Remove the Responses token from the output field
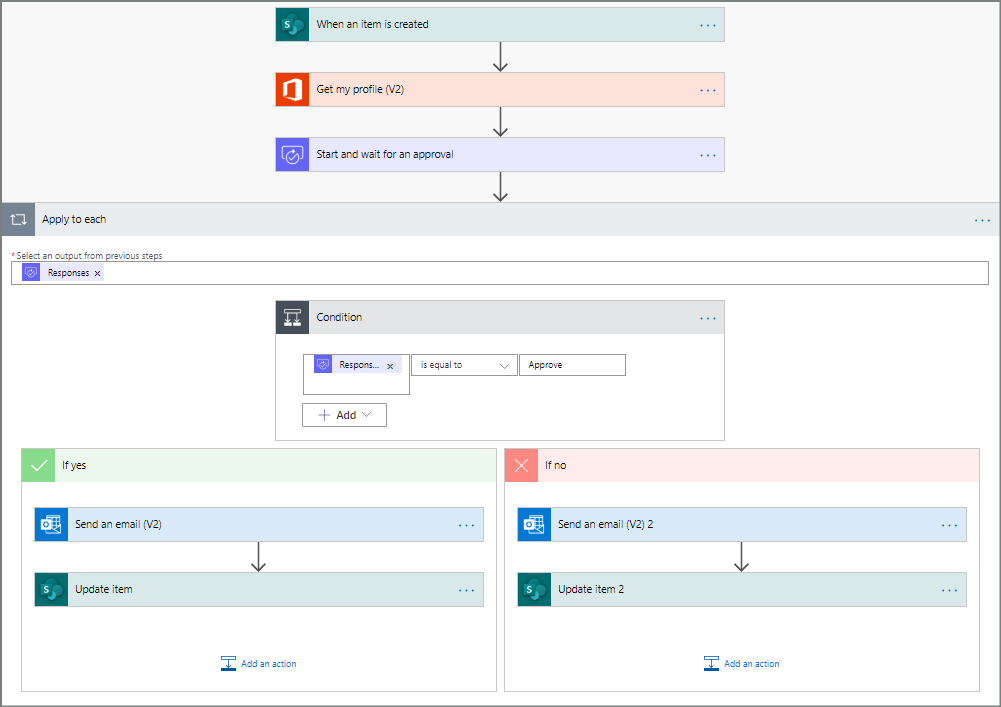This screenshot has height=707, width=1001. point(97,273)
